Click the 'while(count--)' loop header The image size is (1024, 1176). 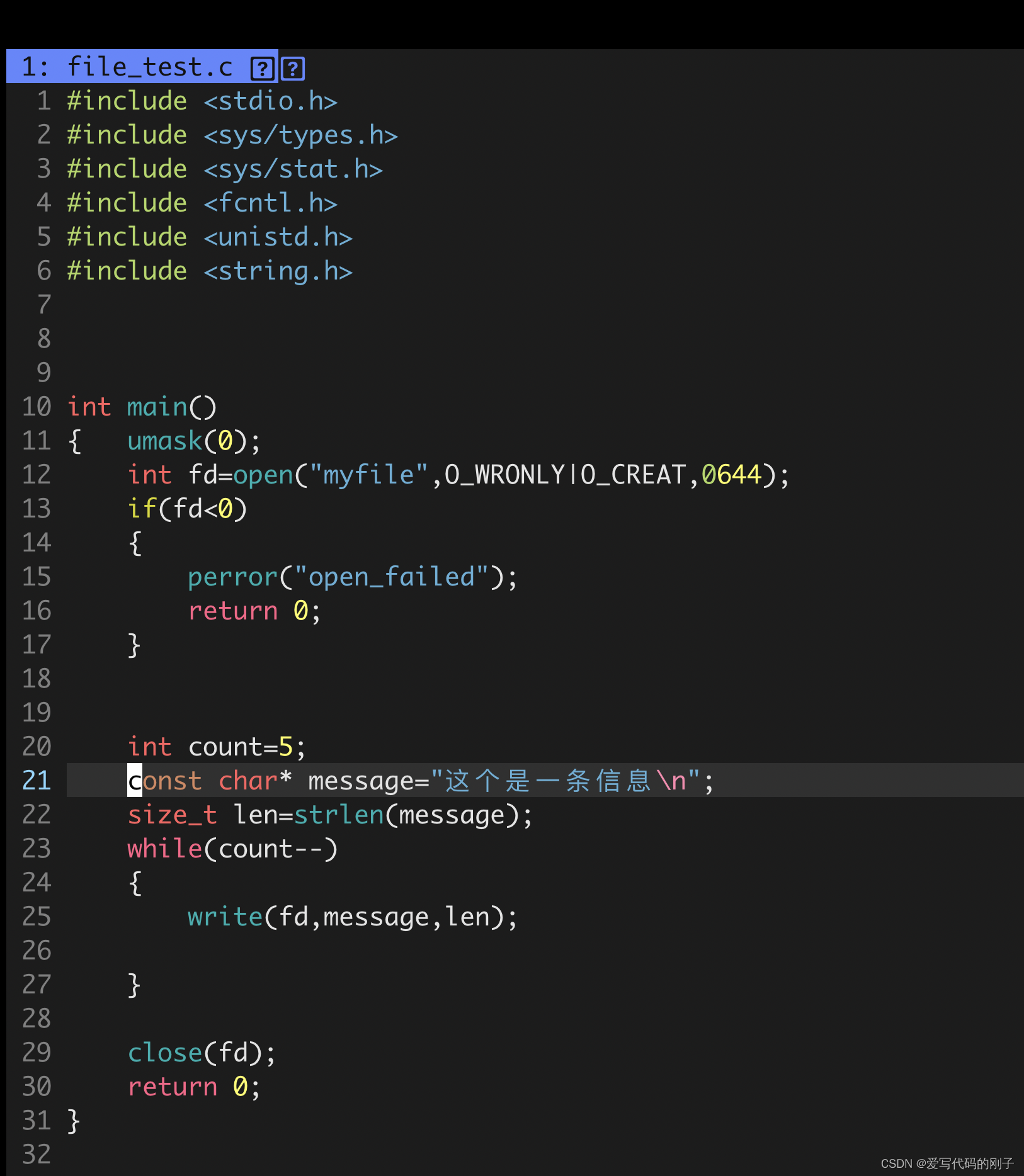point(232,849)
